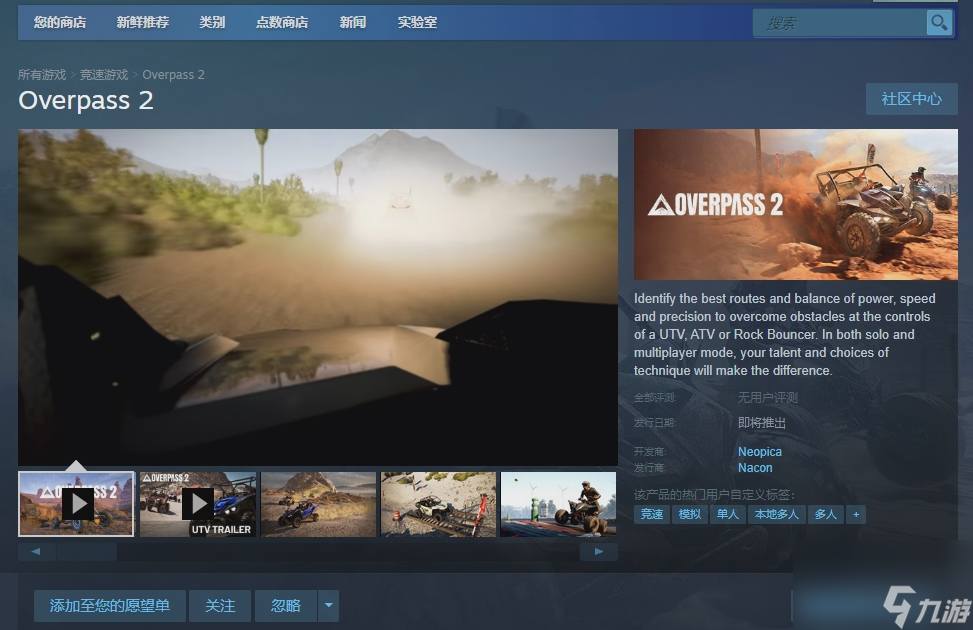View the ATV rider screenshot thumbnail
The height and width of the screenshot is (630, 973).
click(558, 504)
